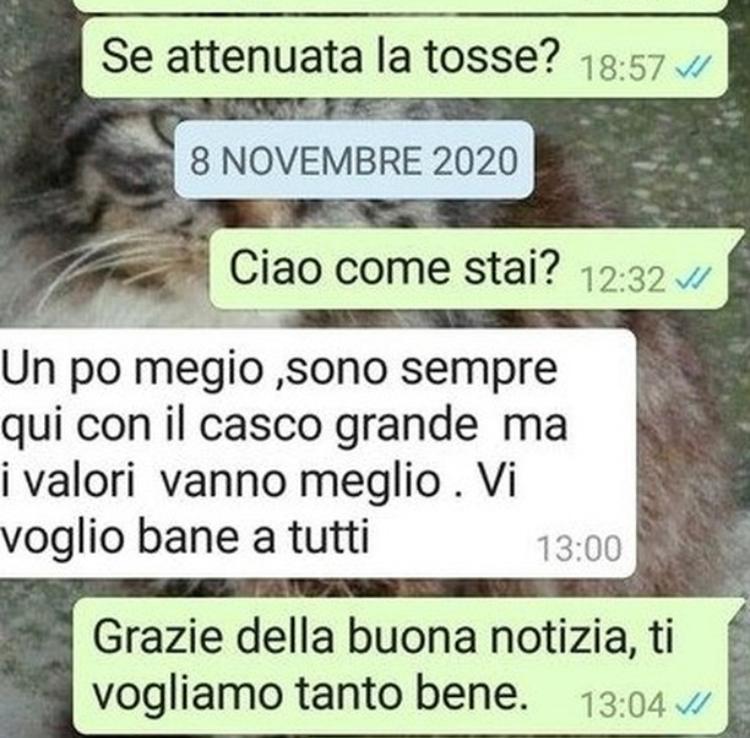Click the pointed tail of "Ciao come stai?" bubble
The width and height of the screenshot is (750, 738).
tap(734, 237)
